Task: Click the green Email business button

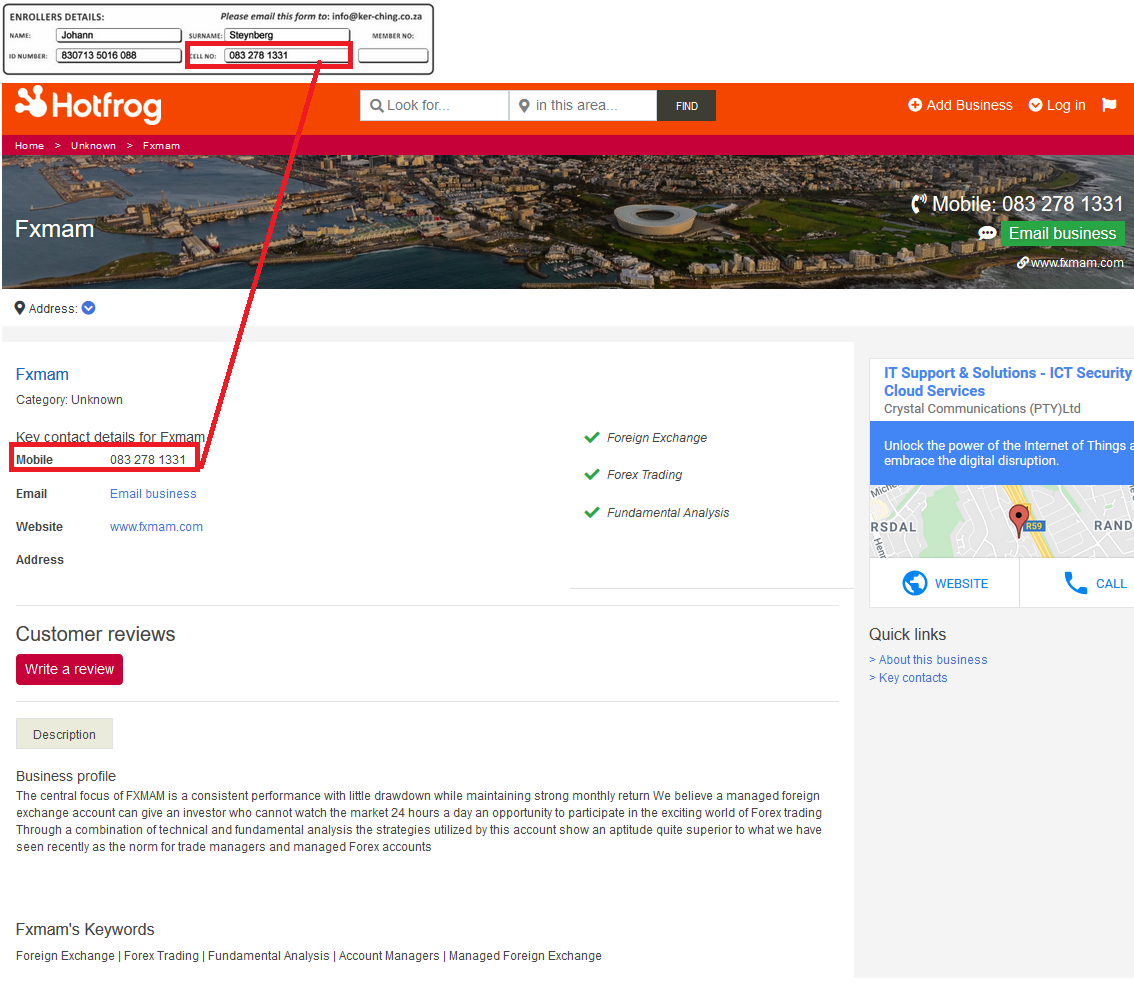Action: 1062,233
